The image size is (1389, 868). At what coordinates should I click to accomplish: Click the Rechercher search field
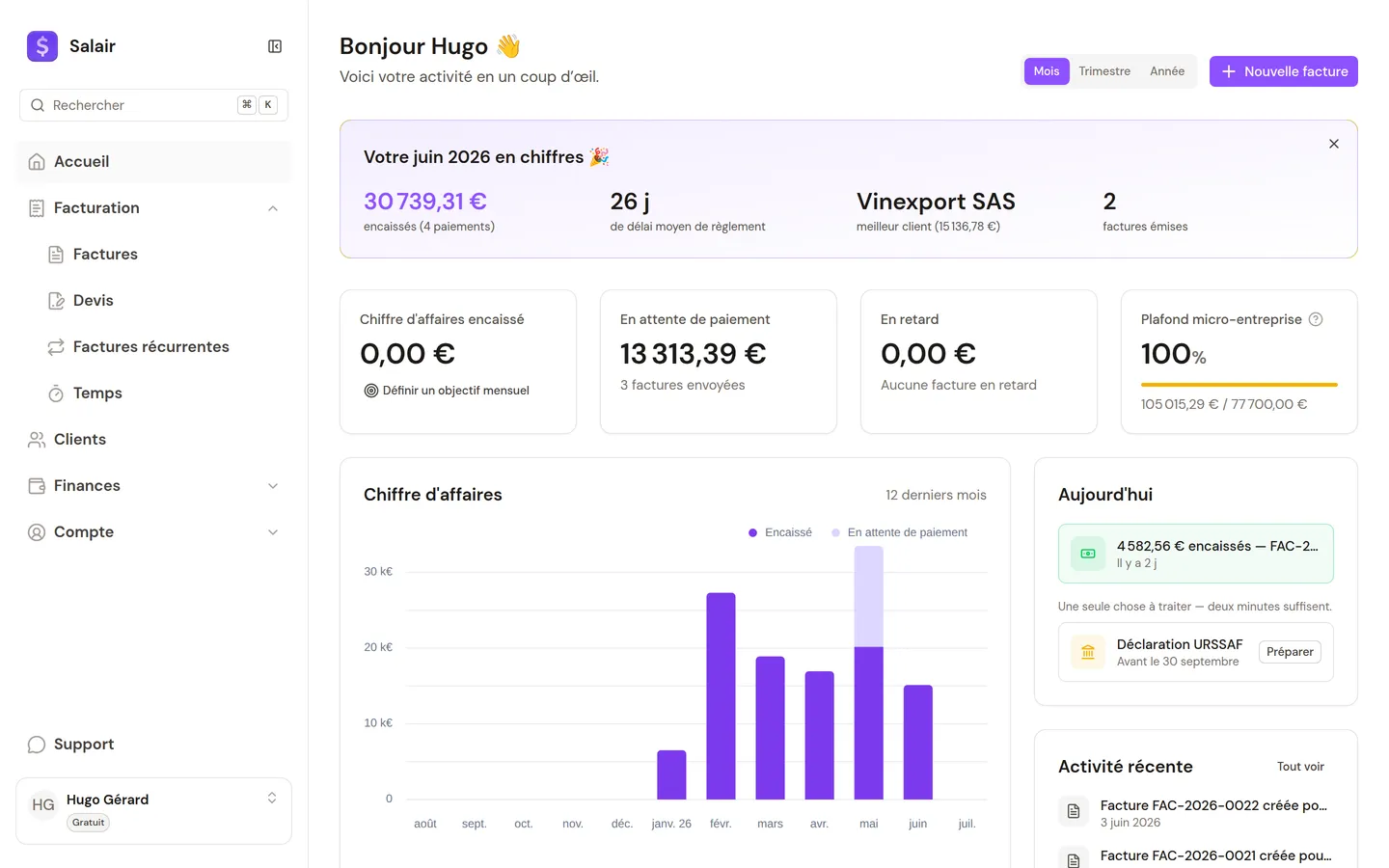[x=154, y=105]
